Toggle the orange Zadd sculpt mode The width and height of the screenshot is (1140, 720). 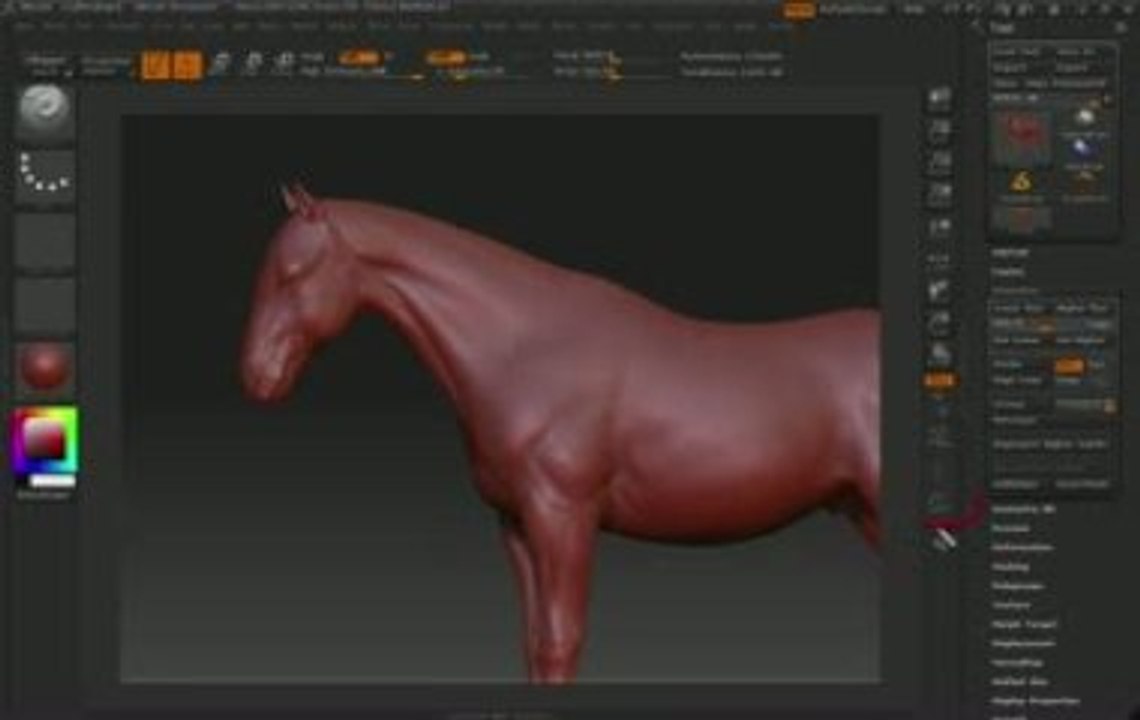(446, 56)
